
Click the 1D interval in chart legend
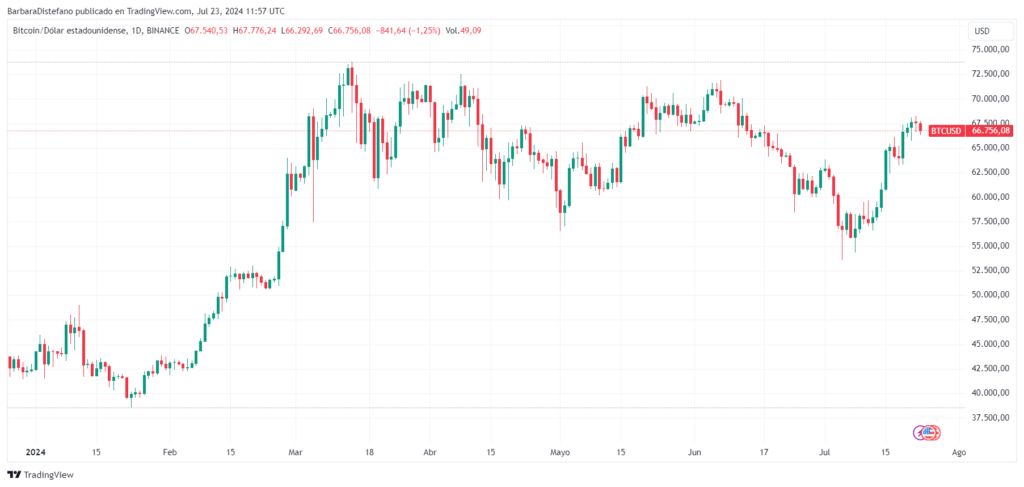(133, 31)
